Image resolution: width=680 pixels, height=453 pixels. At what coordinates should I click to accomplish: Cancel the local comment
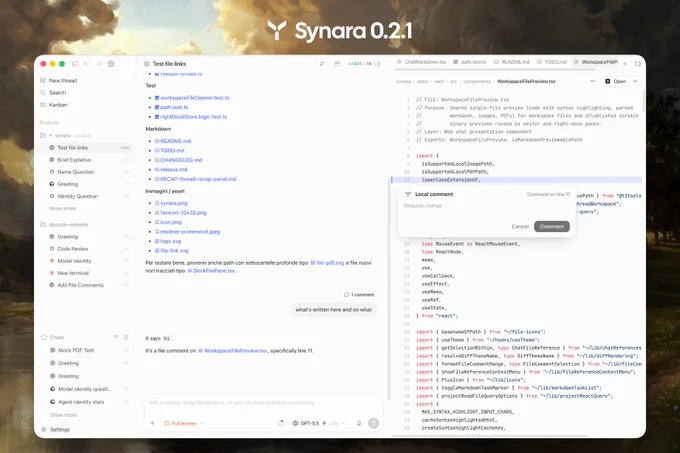(x=520, y=227)
